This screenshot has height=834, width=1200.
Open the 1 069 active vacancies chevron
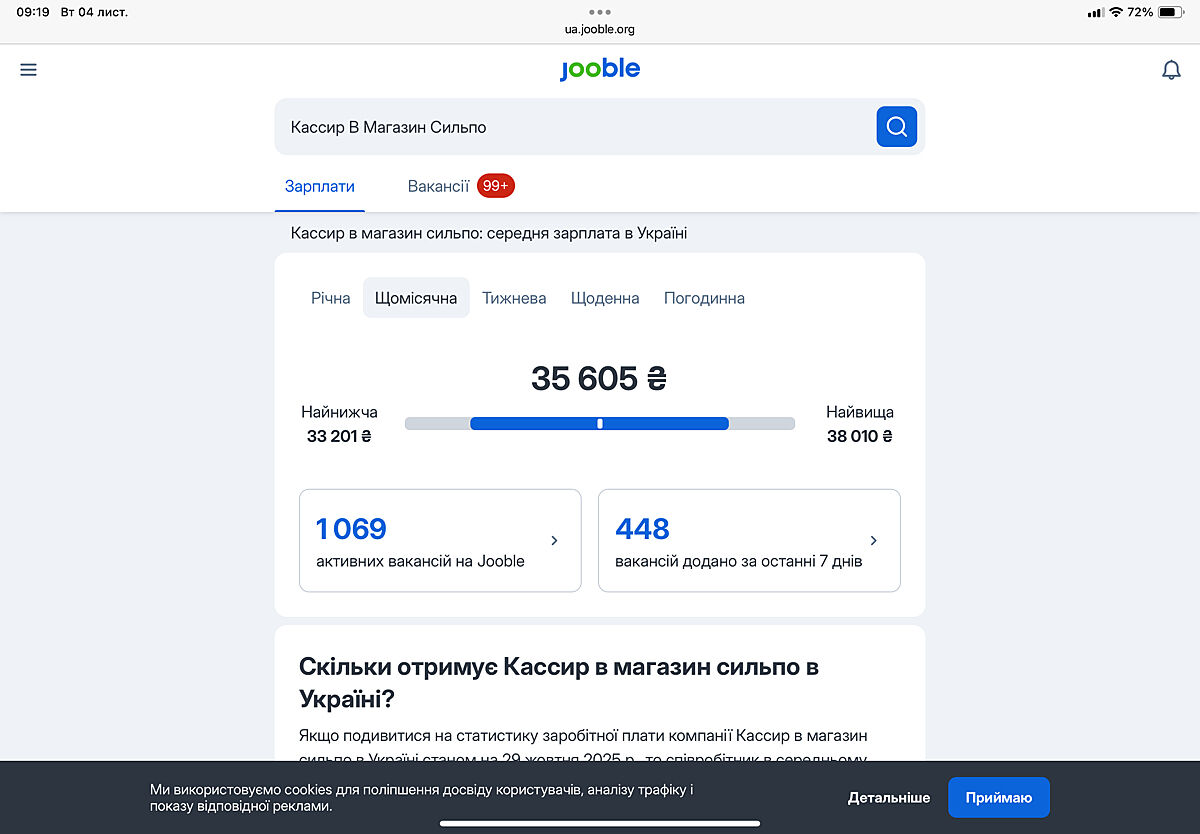click(554, 541)
